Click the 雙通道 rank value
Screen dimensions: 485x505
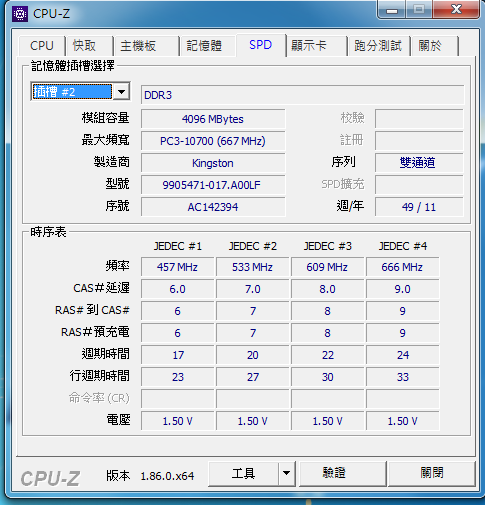coord(419,163)
